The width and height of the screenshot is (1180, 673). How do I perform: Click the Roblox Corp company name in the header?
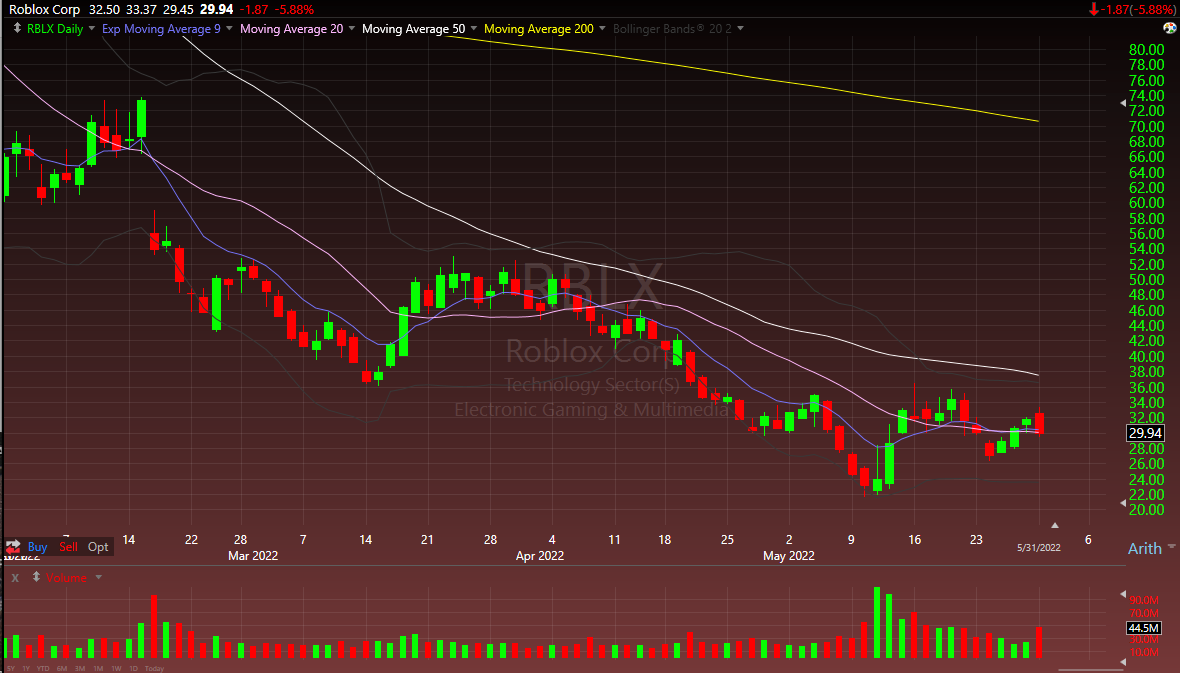pyautogui.click(x=44, y=9)
